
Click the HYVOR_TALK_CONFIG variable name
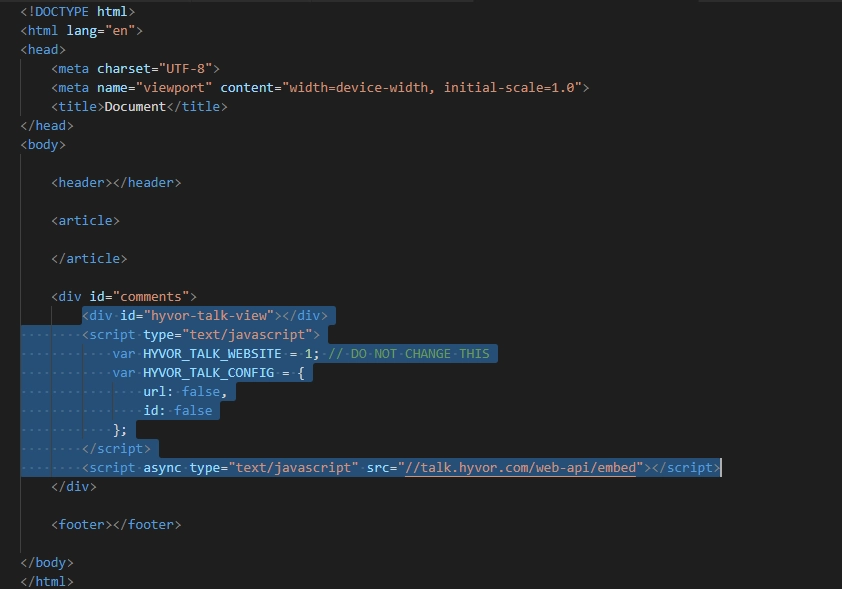tap(208, 373)
